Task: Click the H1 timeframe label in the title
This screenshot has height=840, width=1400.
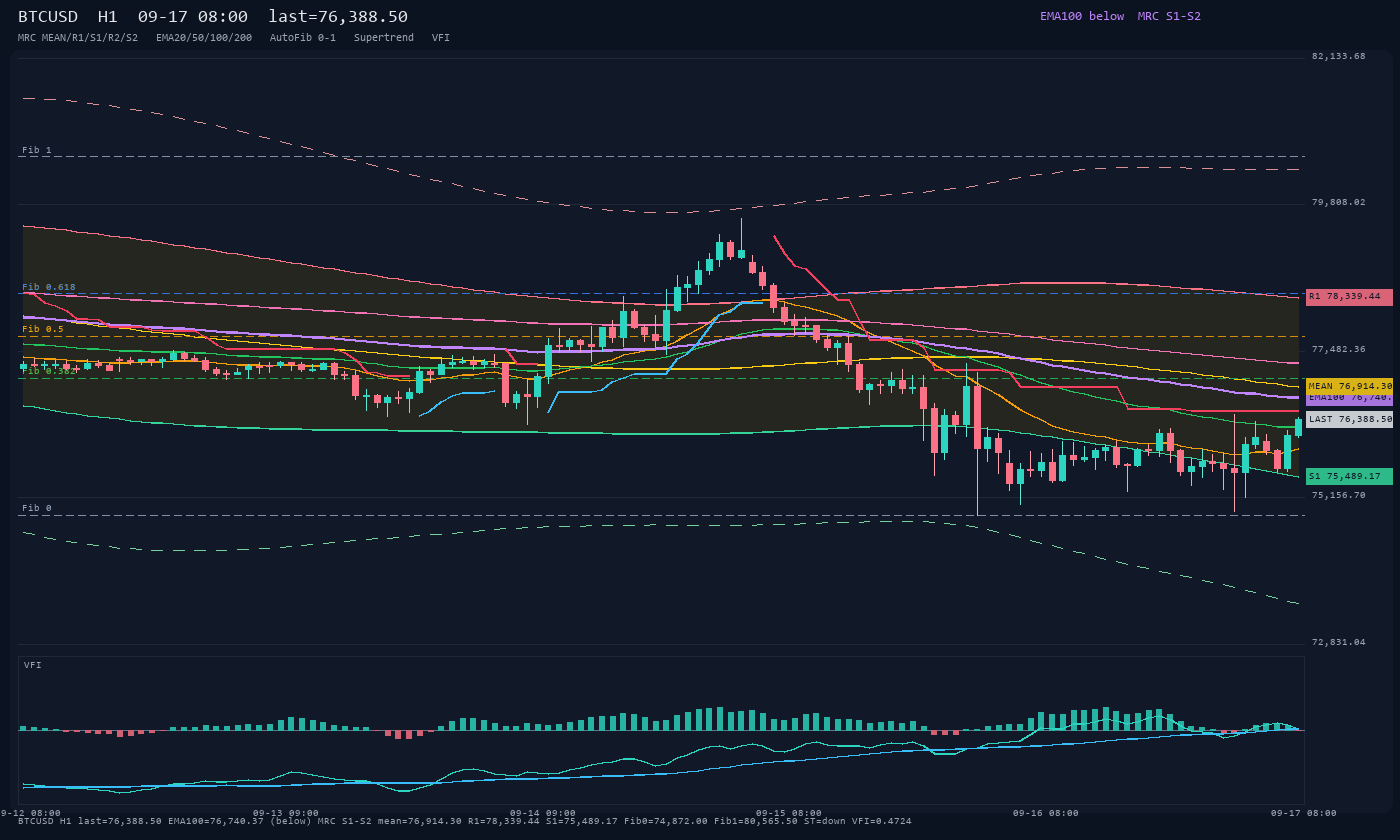Action: pyautogui.click(x=108, y=16)
